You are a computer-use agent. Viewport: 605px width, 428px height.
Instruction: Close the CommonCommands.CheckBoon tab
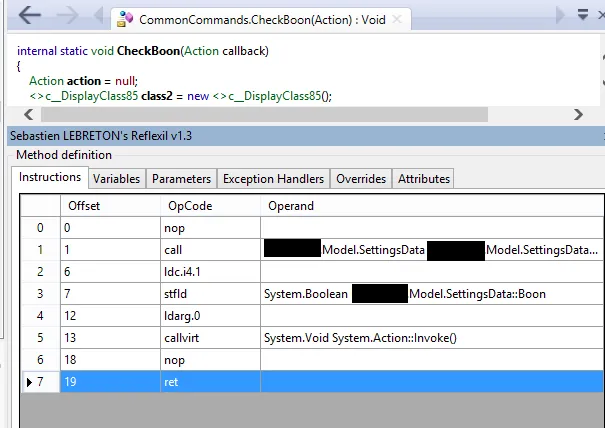point(396,19)
